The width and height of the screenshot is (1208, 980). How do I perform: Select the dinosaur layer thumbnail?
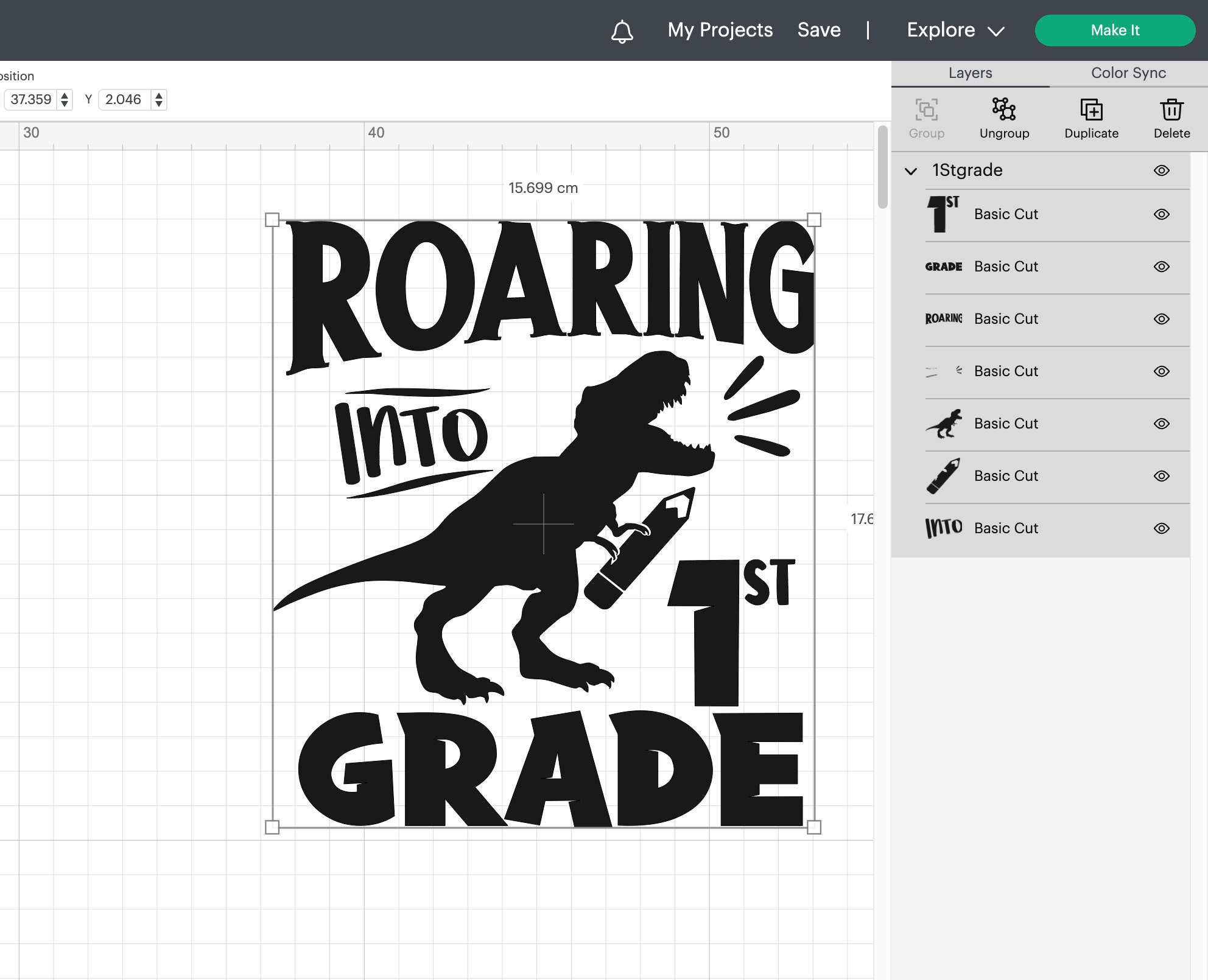(x=944, y=423)
